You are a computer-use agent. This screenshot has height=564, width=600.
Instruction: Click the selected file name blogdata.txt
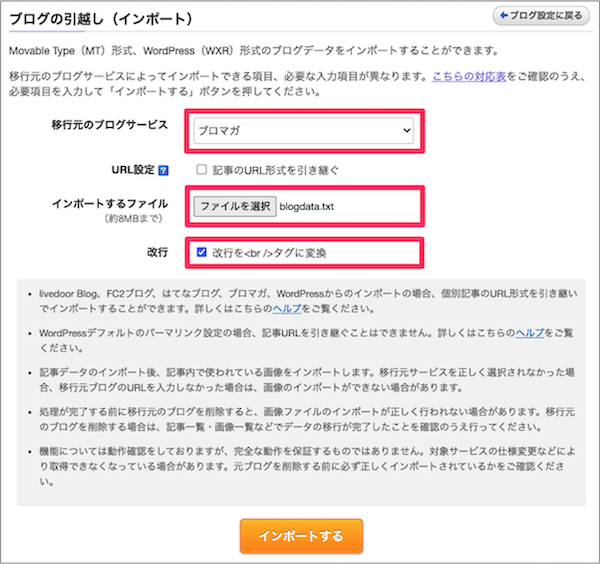point(307,207)
